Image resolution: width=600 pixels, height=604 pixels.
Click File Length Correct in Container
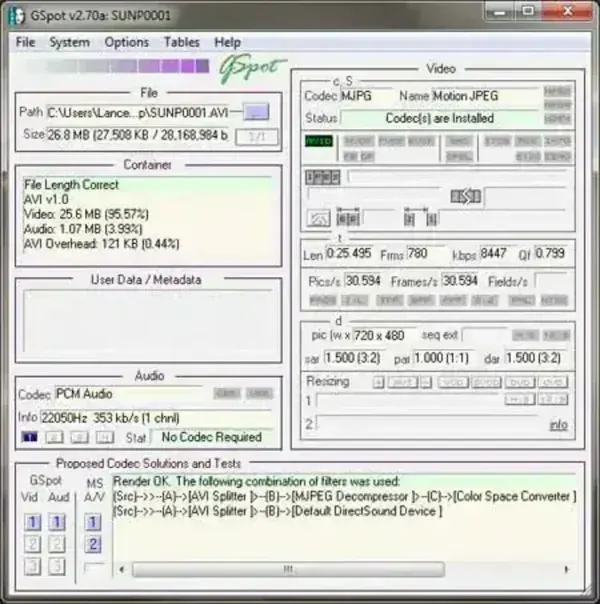click(71, 185)
